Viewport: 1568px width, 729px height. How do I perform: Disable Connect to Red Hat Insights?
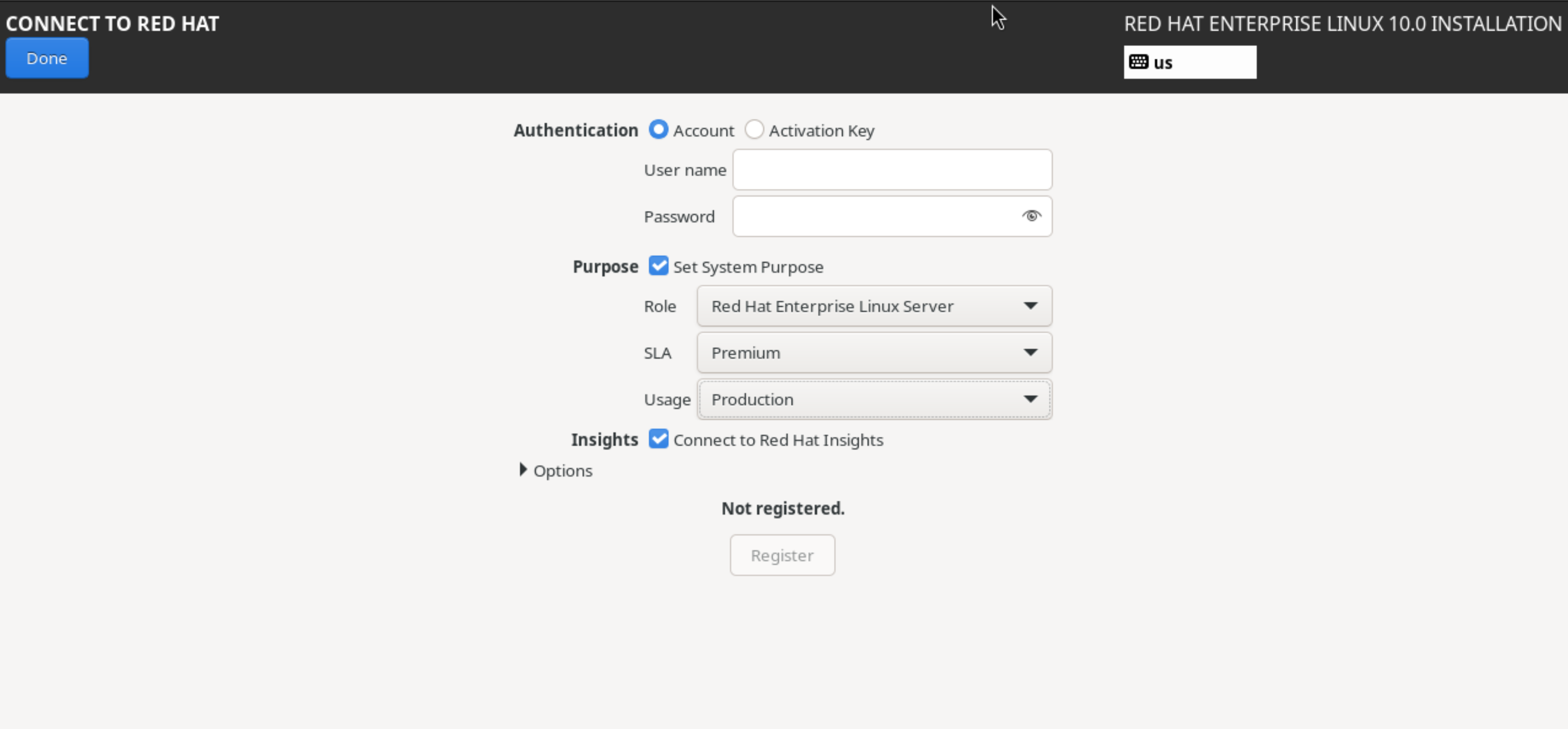(x=658, y=439)
